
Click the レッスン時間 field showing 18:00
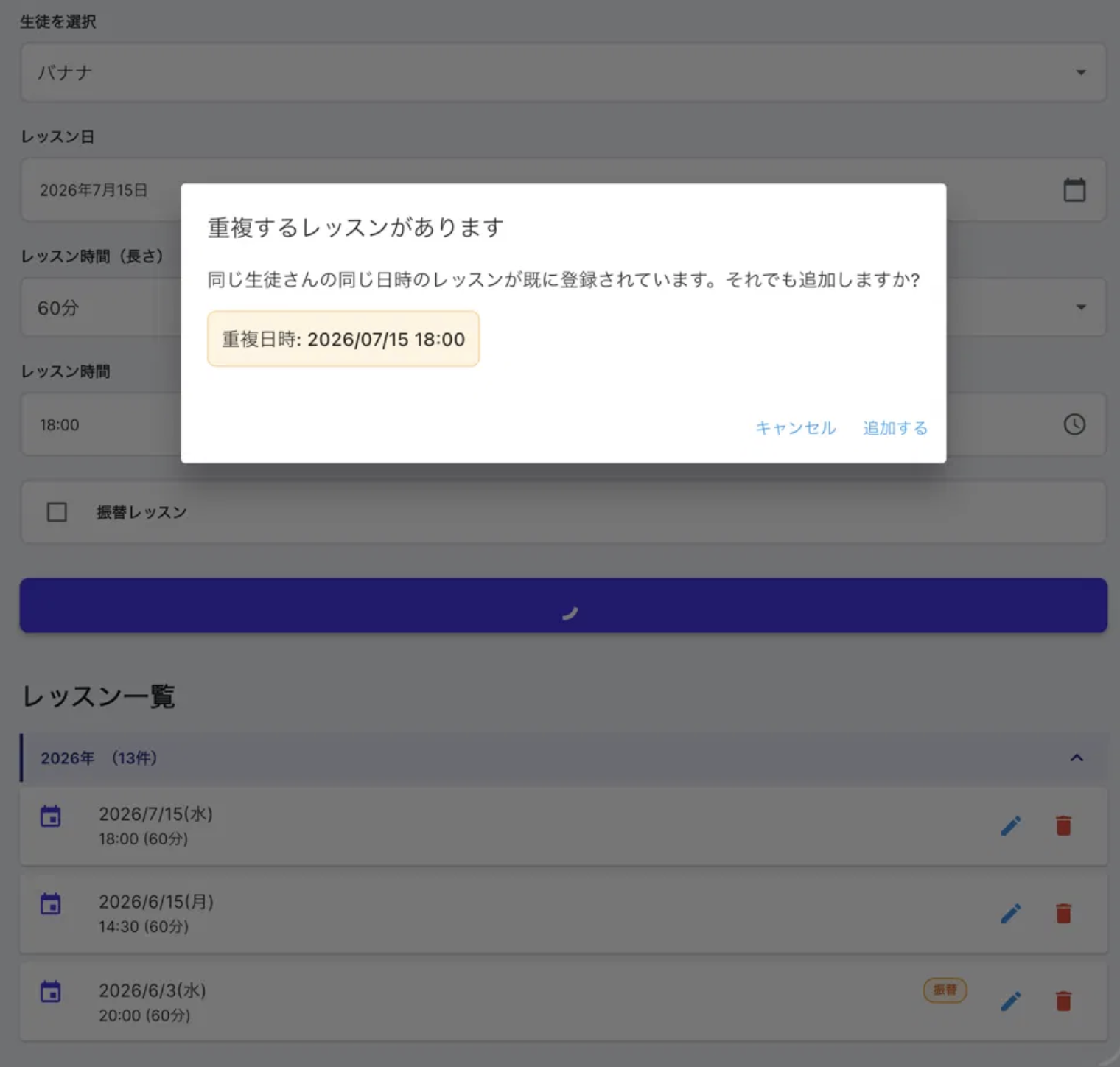tap(564, 424)
